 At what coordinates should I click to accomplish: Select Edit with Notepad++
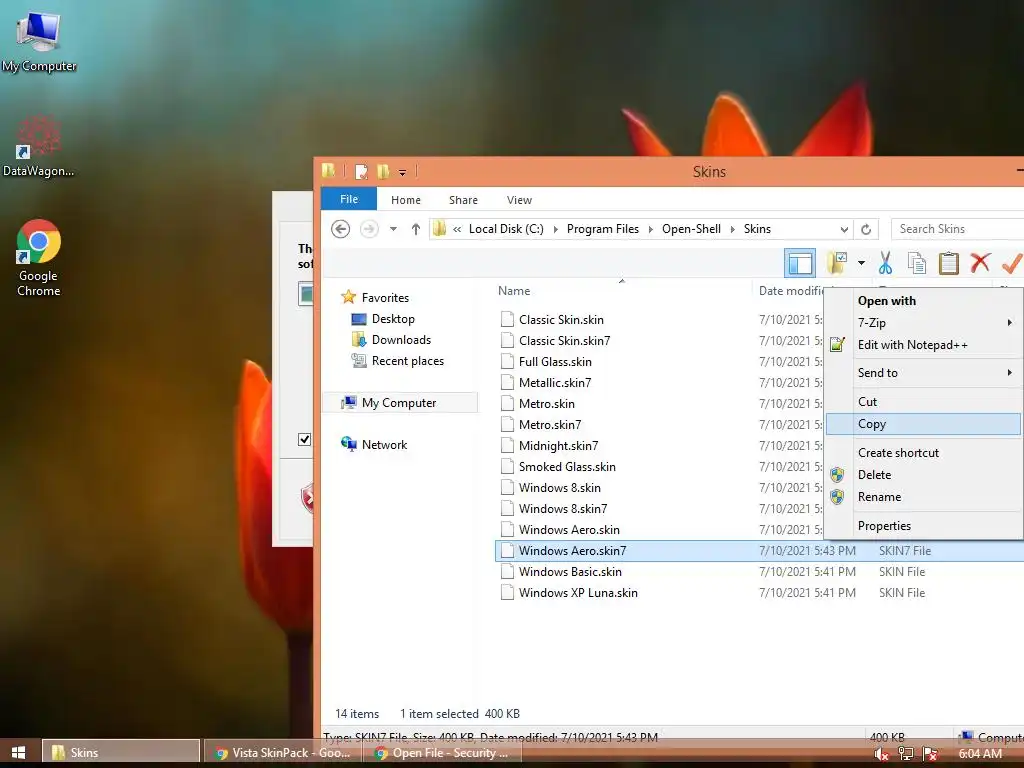[923, 345]
